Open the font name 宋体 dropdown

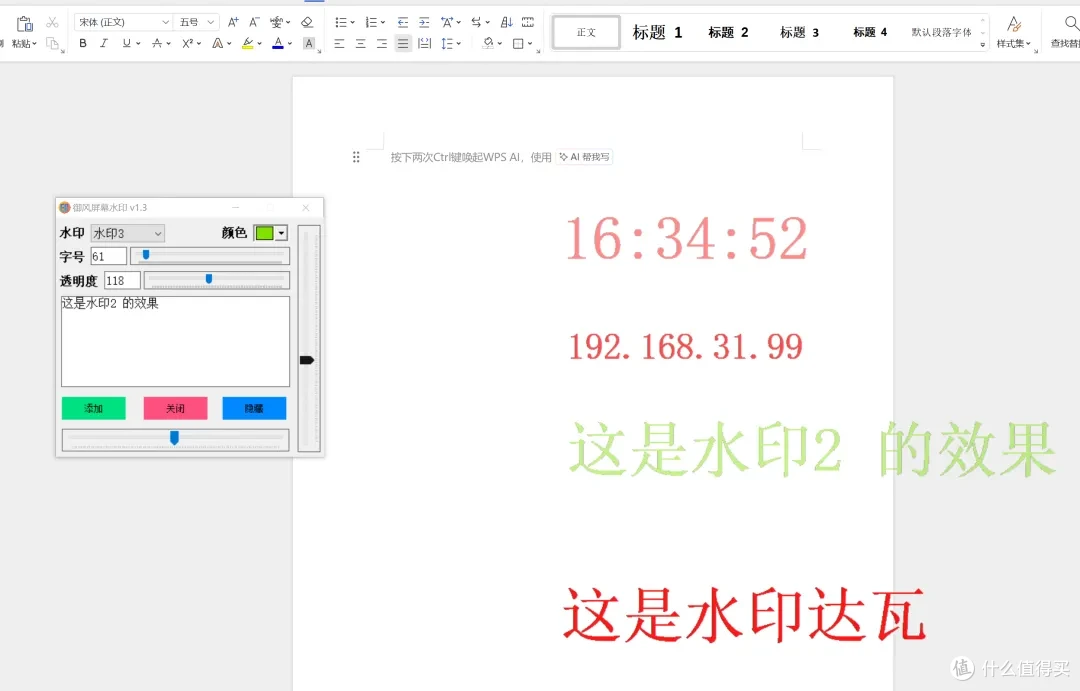point(165,22)
